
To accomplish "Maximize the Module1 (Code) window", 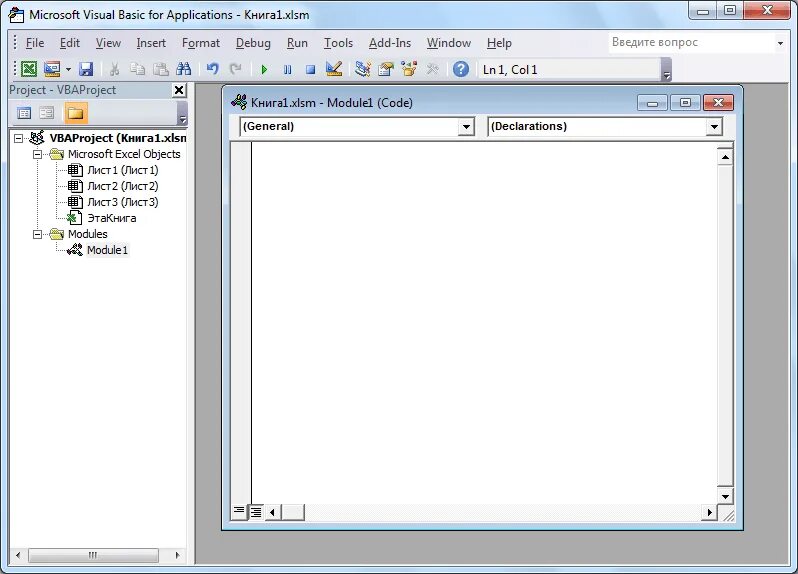I will (x=686, y=103).
